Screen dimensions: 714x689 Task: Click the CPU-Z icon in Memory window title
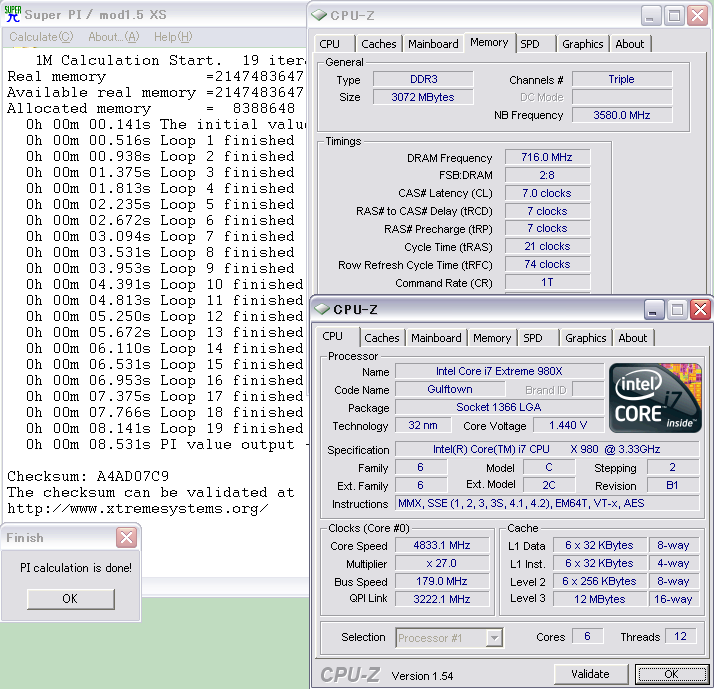(319, 15)
